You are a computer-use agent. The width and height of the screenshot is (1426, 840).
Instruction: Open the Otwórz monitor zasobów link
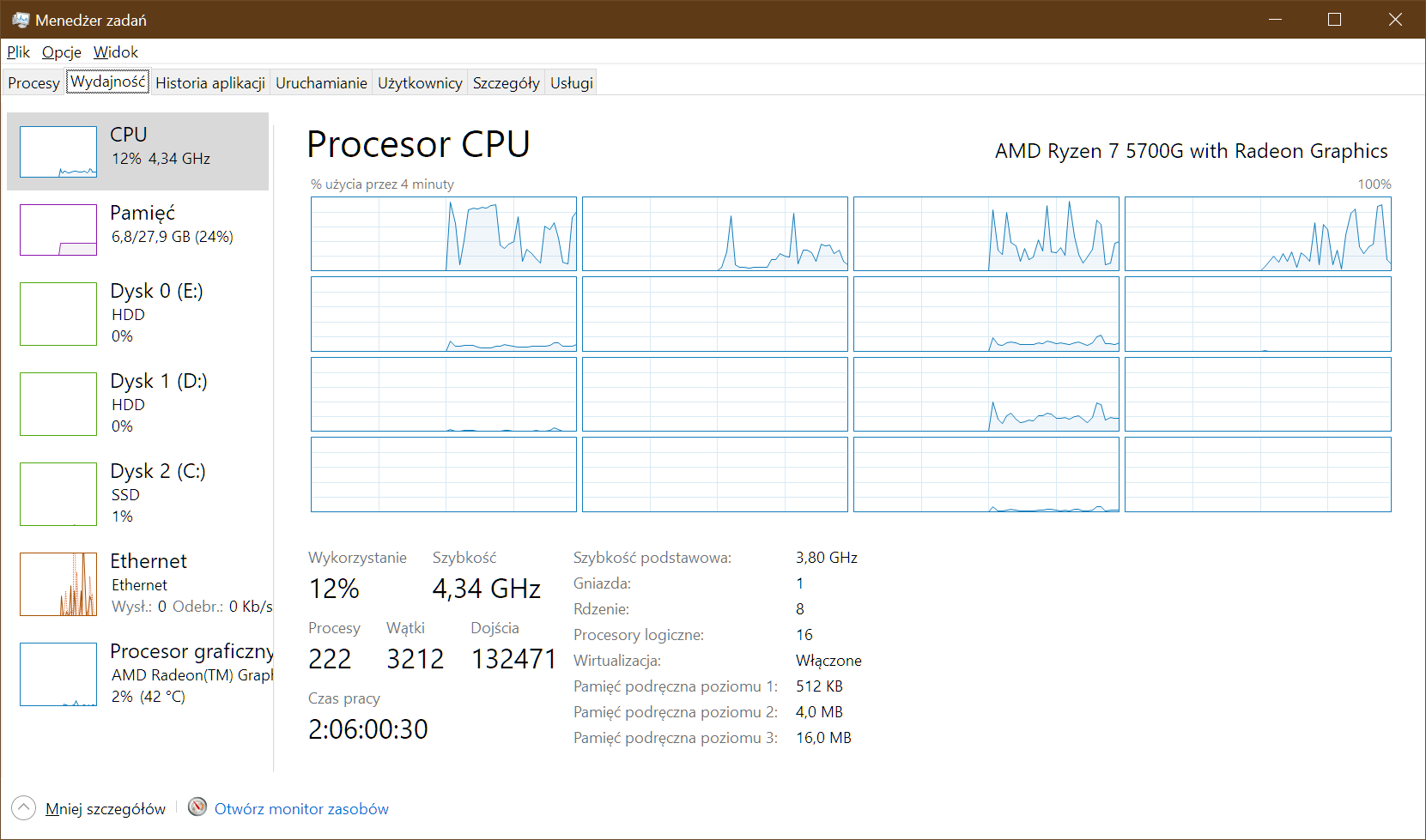coord(301,809)
